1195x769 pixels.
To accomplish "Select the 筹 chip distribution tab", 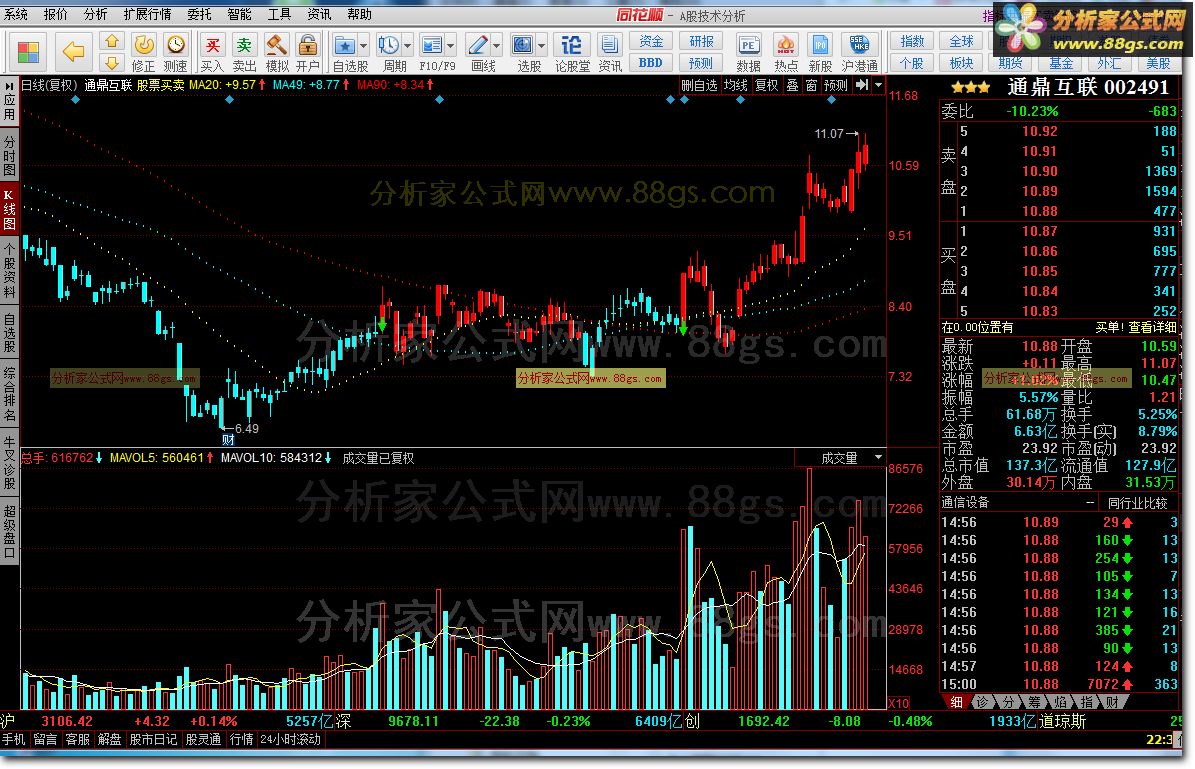I will pyautogui.click(x=1034, y=702).
